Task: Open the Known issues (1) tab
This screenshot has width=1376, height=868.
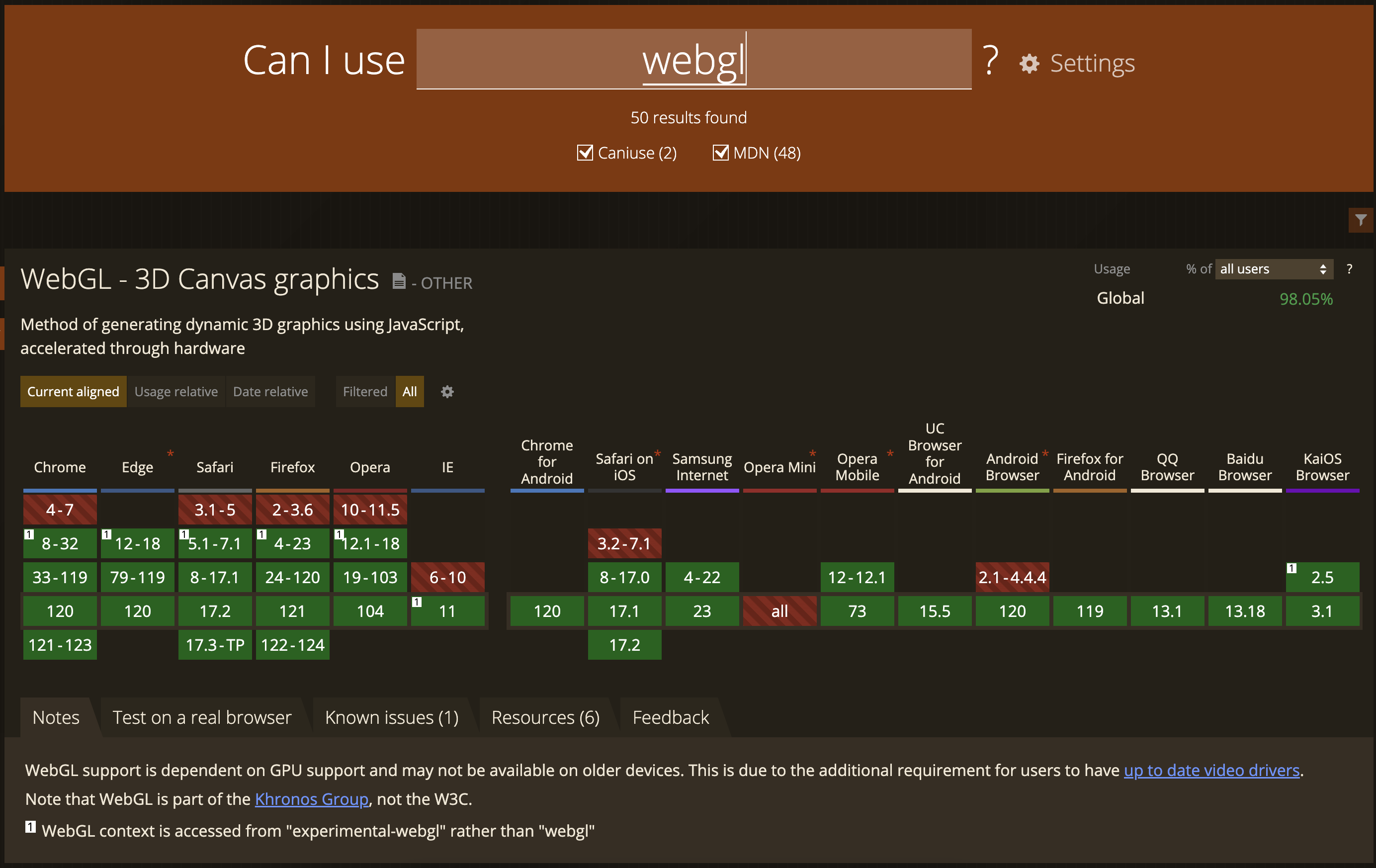Action: [x=391, y=716]
